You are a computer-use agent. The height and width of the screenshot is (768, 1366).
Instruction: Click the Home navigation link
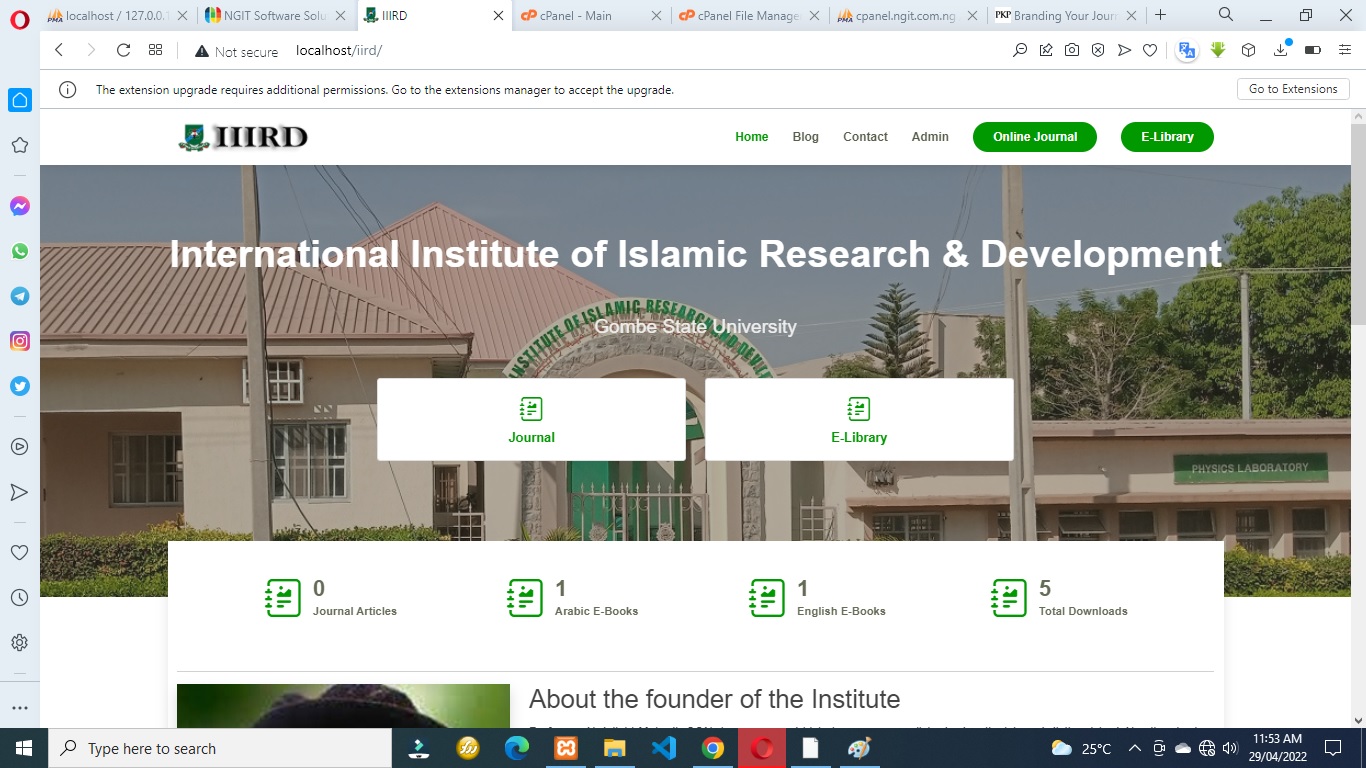click(x=752, y=137)
